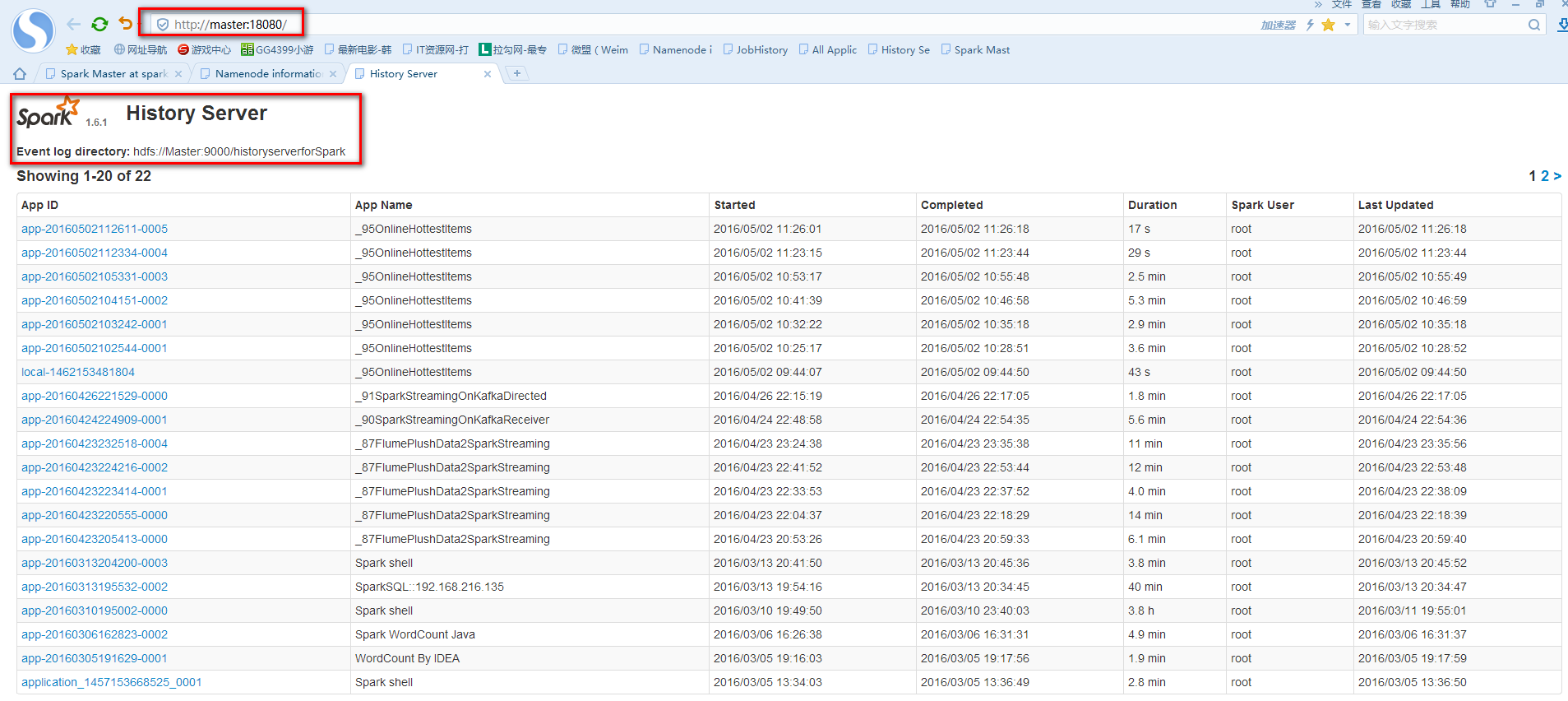
Task: Switch to Spark Master at spark tab
Action: (113, 74)
